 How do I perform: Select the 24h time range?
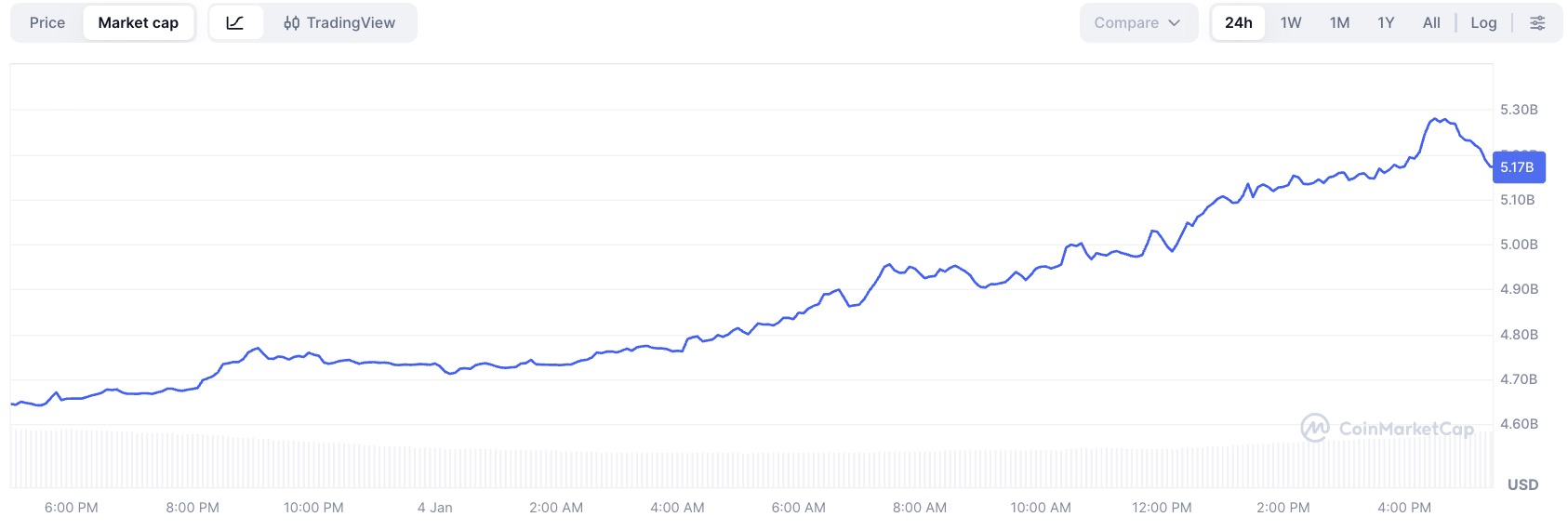(x=1238, y=23)
